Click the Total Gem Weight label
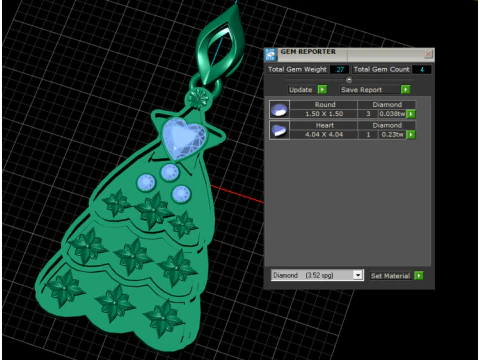Screen dimensions: 480x360 [x=297, y=69]
